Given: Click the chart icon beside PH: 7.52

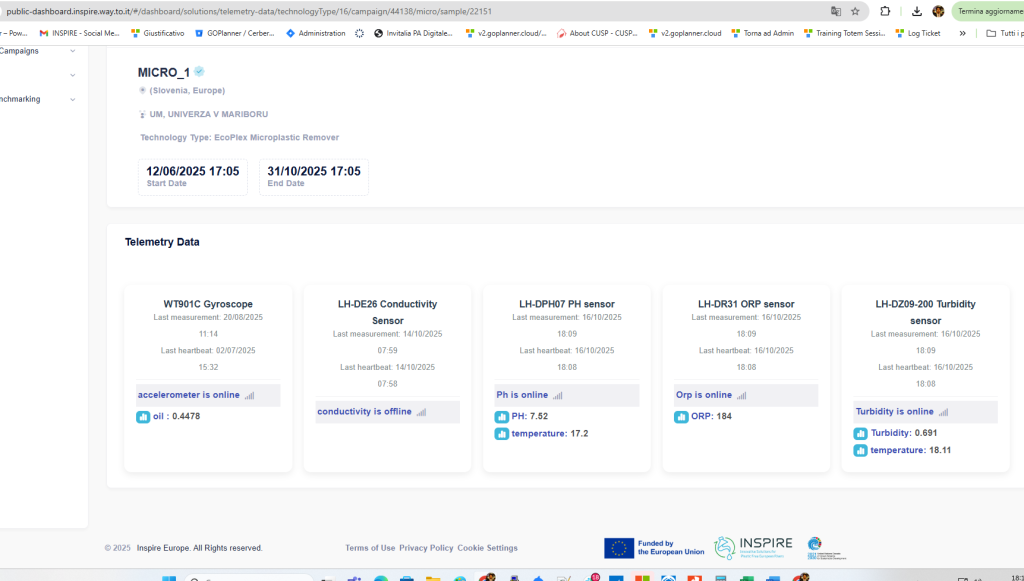Looking at the screenshot, I should [502, 416].
